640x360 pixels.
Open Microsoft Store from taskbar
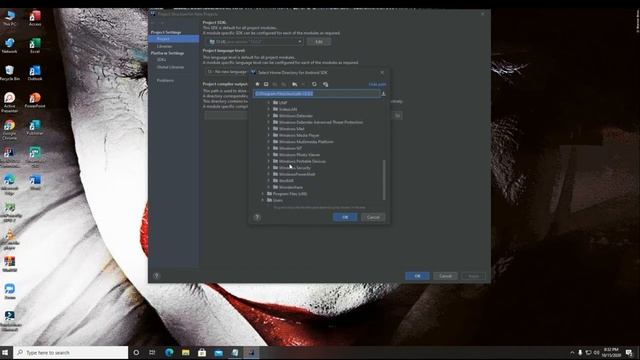tap(202, 352)
